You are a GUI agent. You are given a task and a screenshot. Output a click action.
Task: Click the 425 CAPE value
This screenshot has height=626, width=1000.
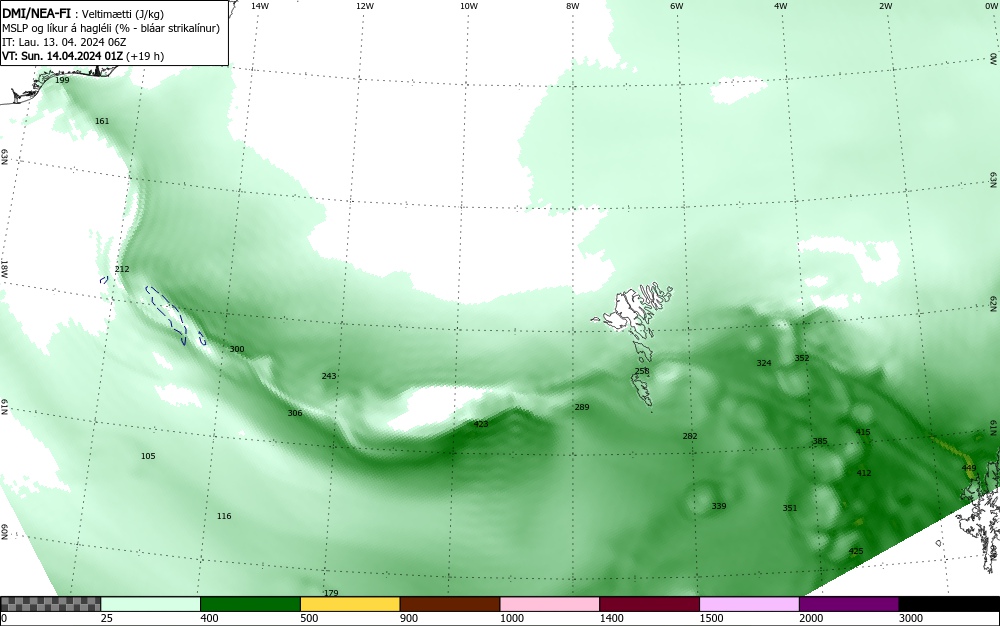(856, 551)
